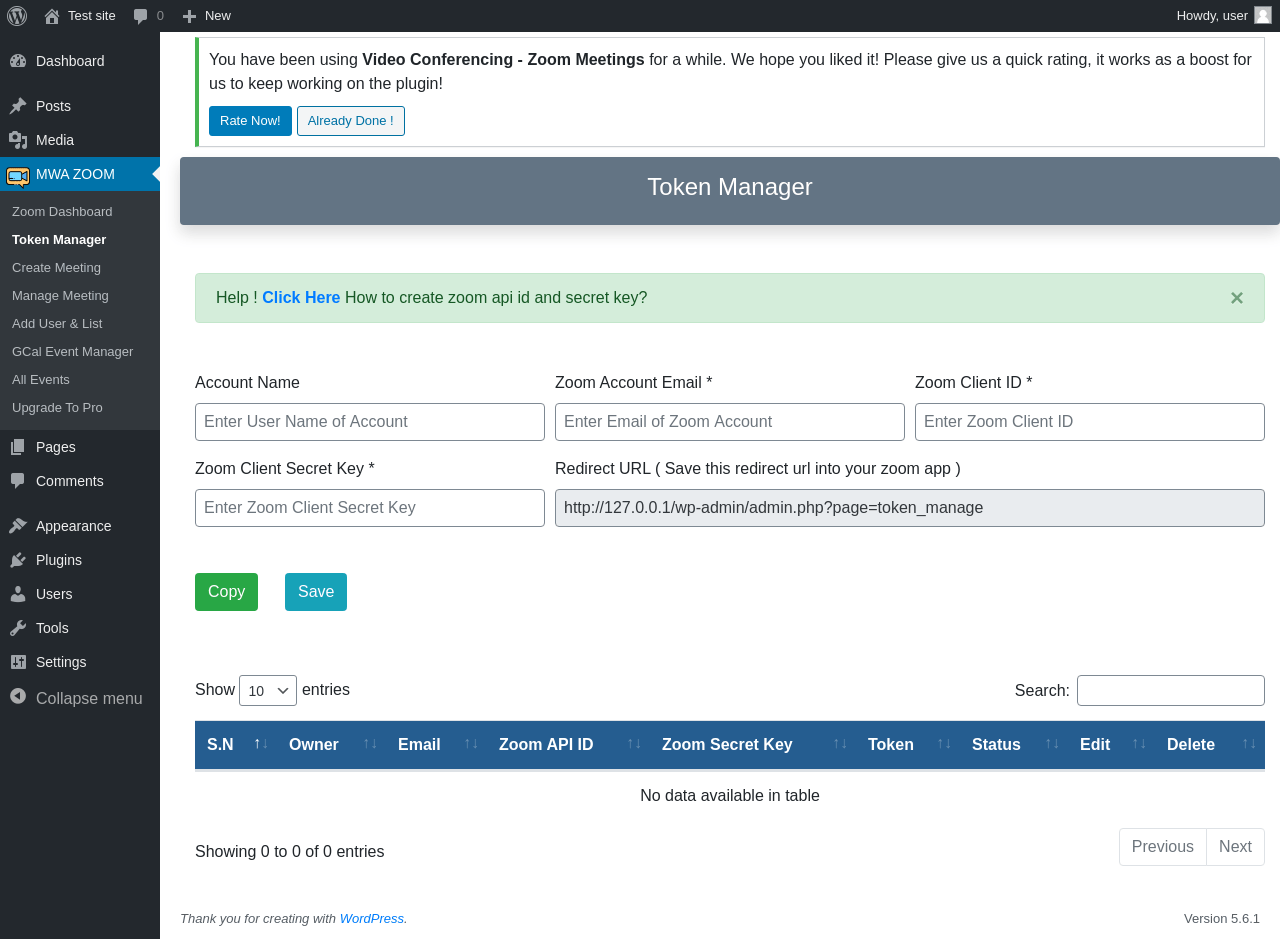1280x939 pixels.
Task: Click the Users person icon
Action: tap(18, 594)
